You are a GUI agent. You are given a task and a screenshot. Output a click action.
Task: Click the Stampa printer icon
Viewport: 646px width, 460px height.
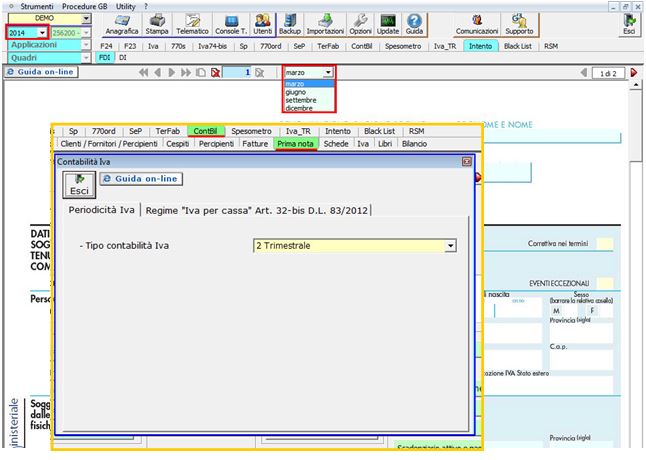[x=157, y=24]
